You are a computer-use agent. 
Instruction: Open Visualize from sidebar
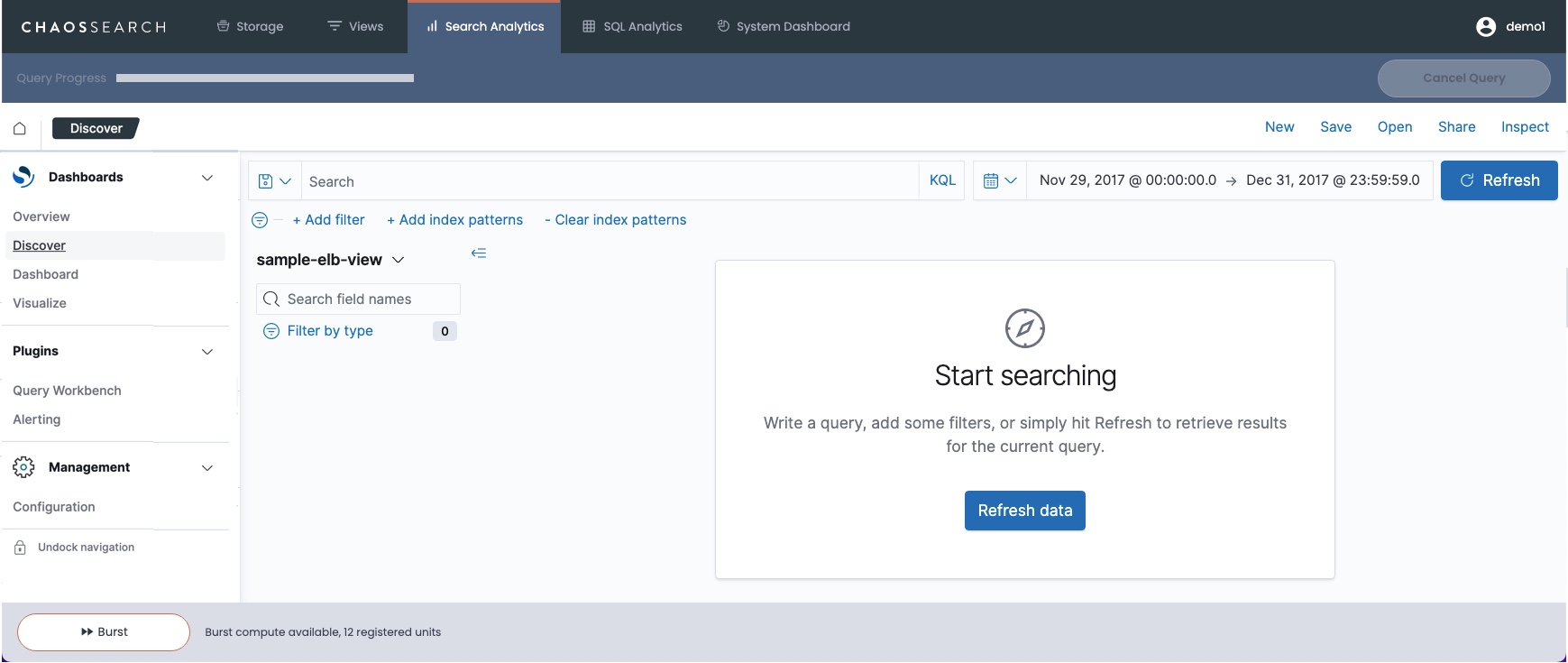click(x=40, y=303)
